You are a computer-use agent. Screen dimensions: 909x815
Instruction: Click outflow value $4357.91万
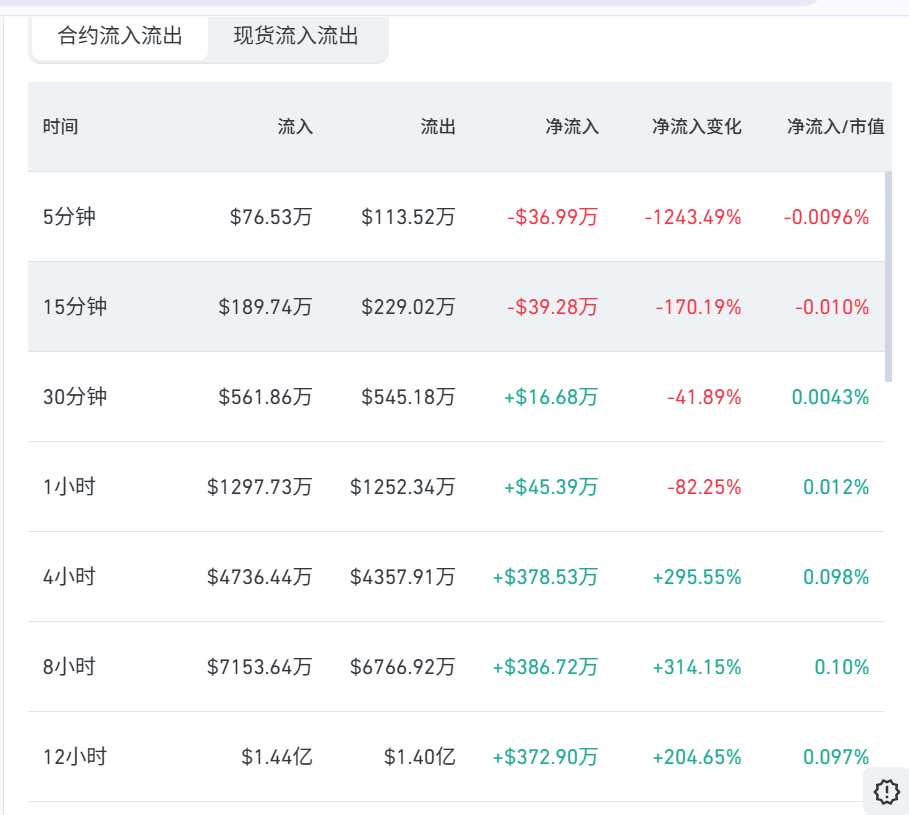(x=403, y=577)
